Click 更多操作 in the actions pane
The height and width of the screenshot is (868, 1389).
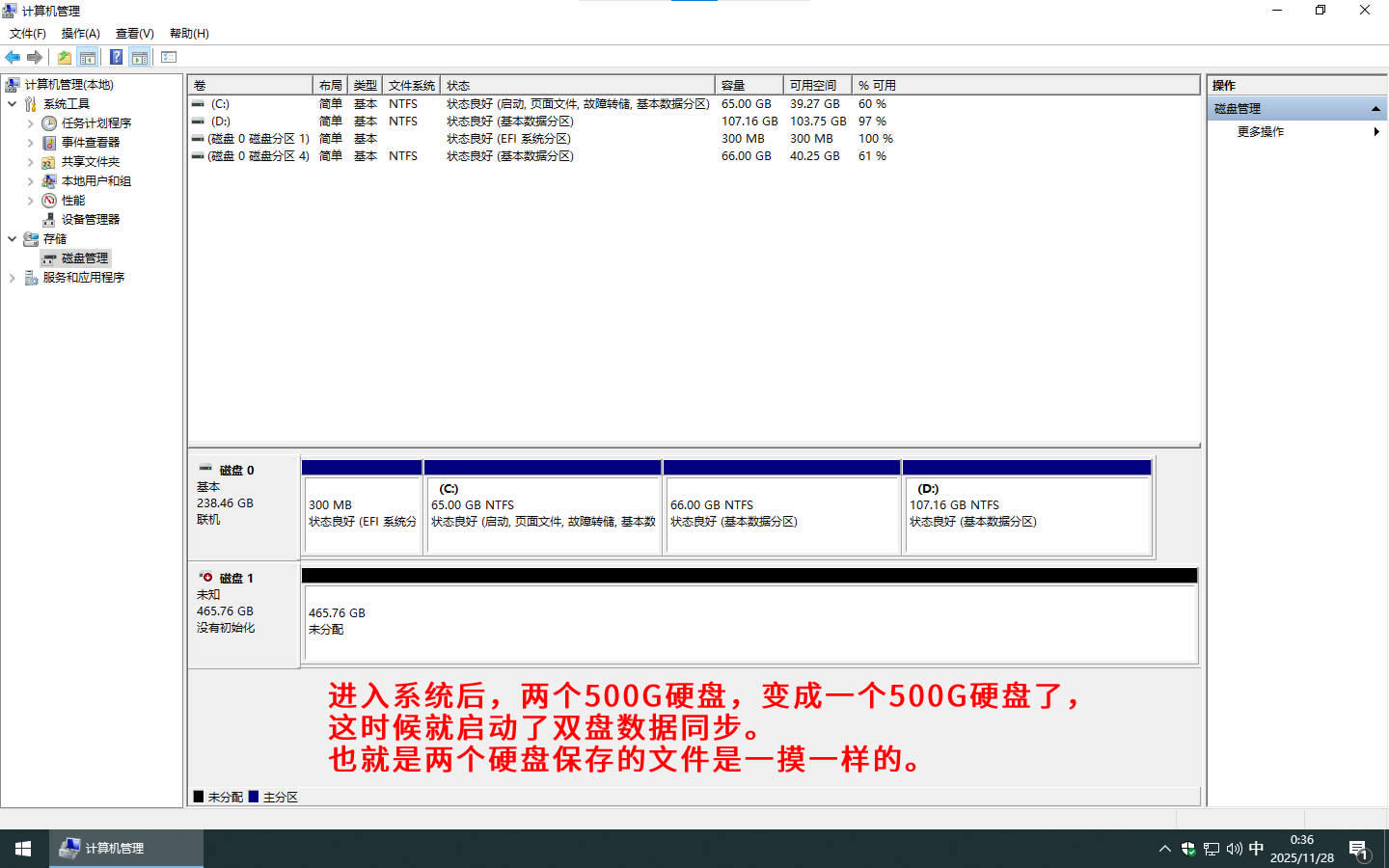click(1260, 131)
